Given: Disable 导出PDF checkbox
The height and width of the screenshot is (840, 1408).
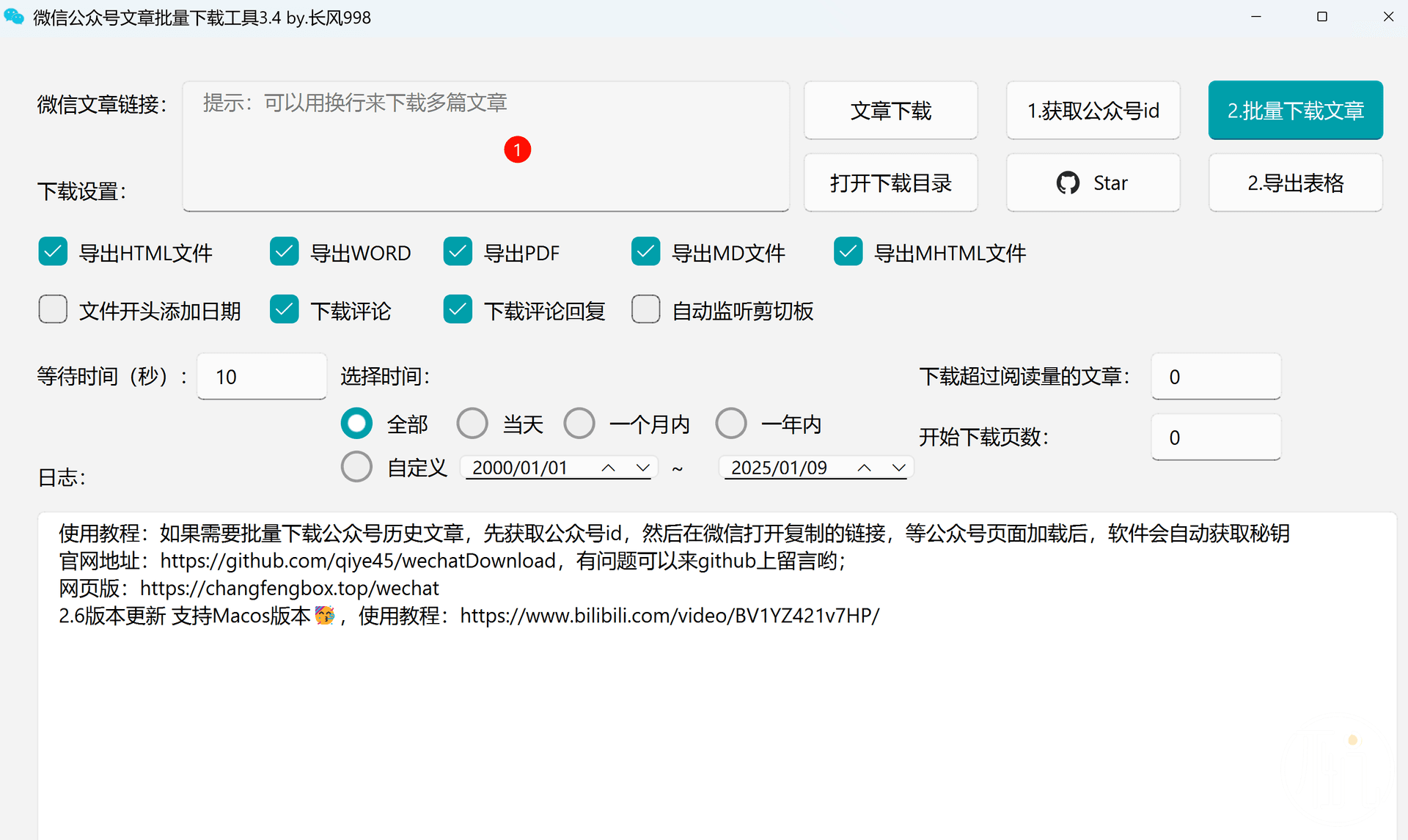Looking at the screenshot, I should (458, 252).
